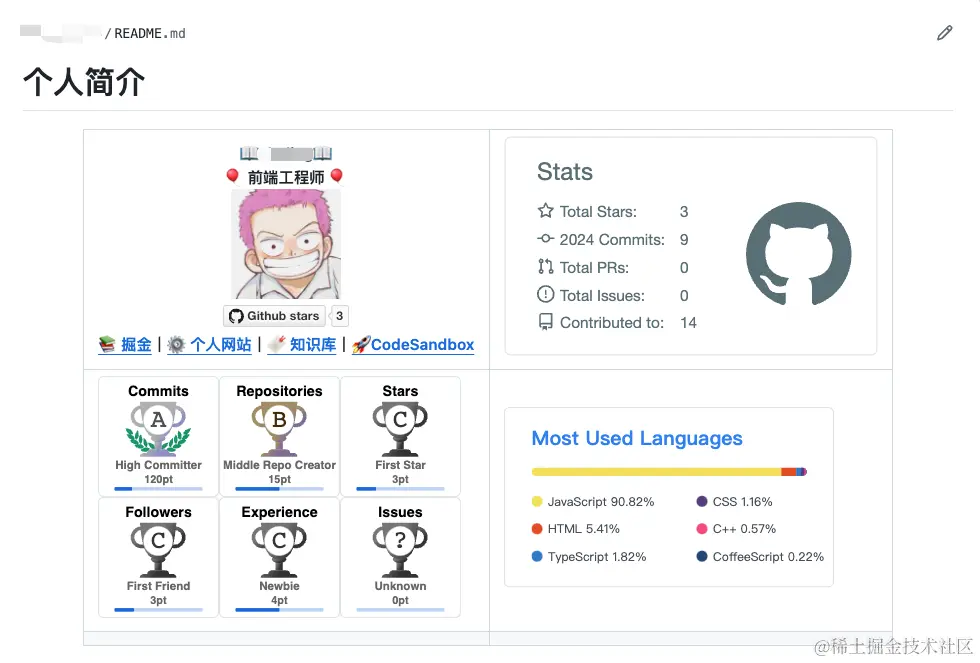Click the 'Middle Repo Creator' trophy label

279,465
